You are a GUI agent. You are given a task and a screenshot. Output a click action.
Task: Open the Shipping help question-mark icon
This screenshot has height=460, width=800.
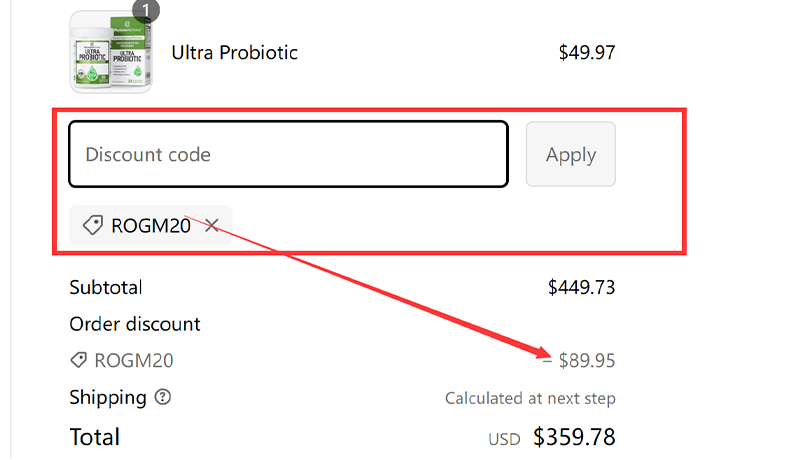[163, 397]
